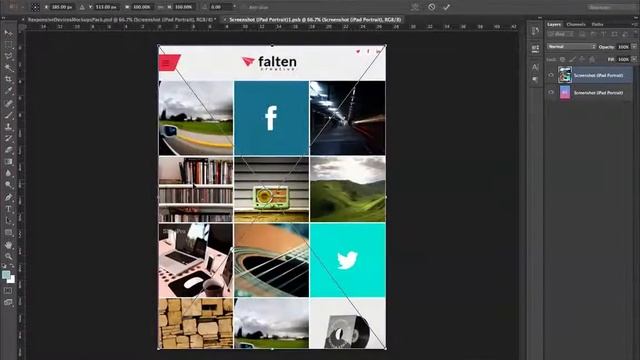This screenshot has height=360, width=640.
Task: Toggle lock position
Action: click(582, 60)
